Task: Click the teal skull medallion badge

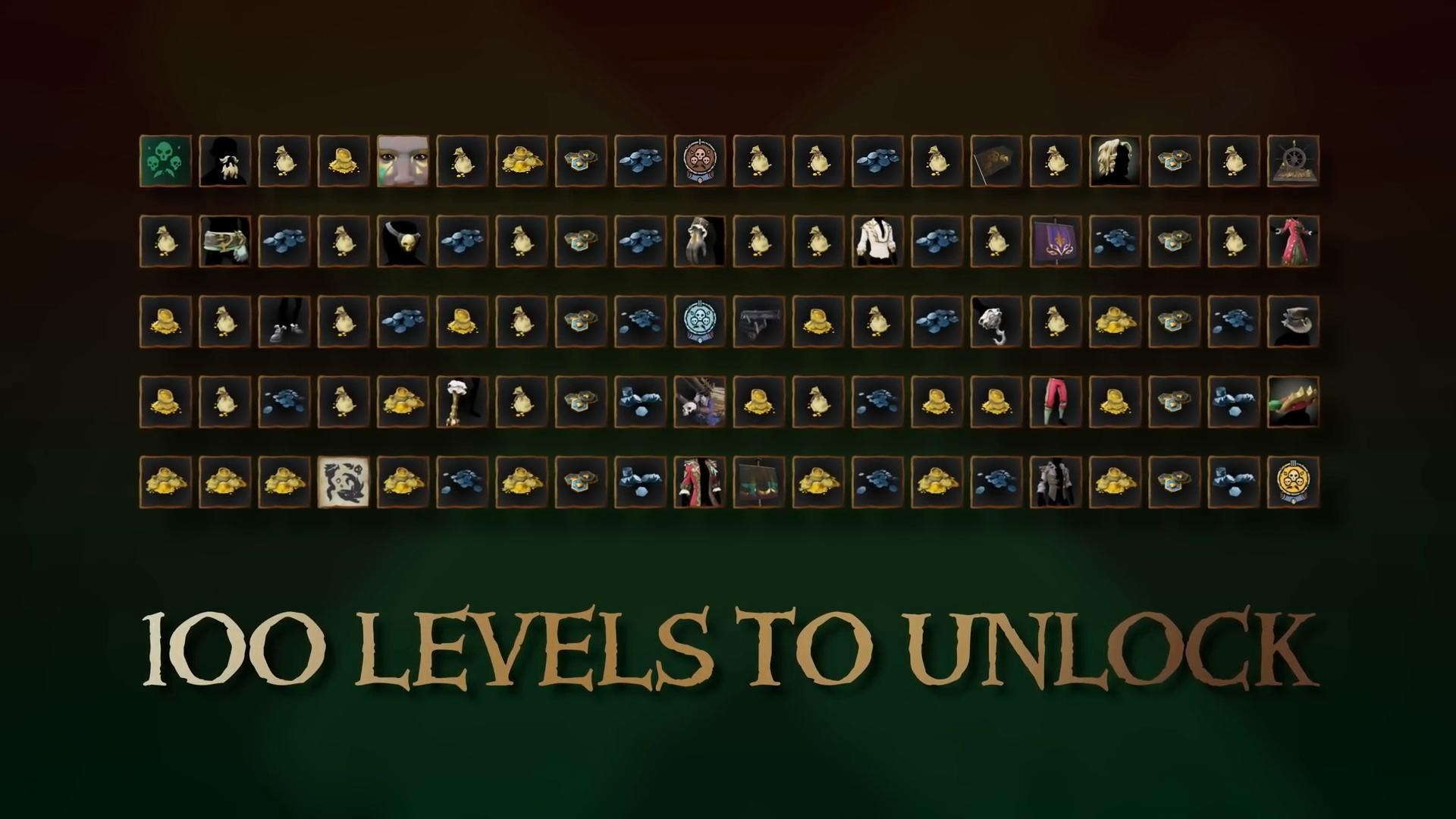Action: tap(699, 322)
